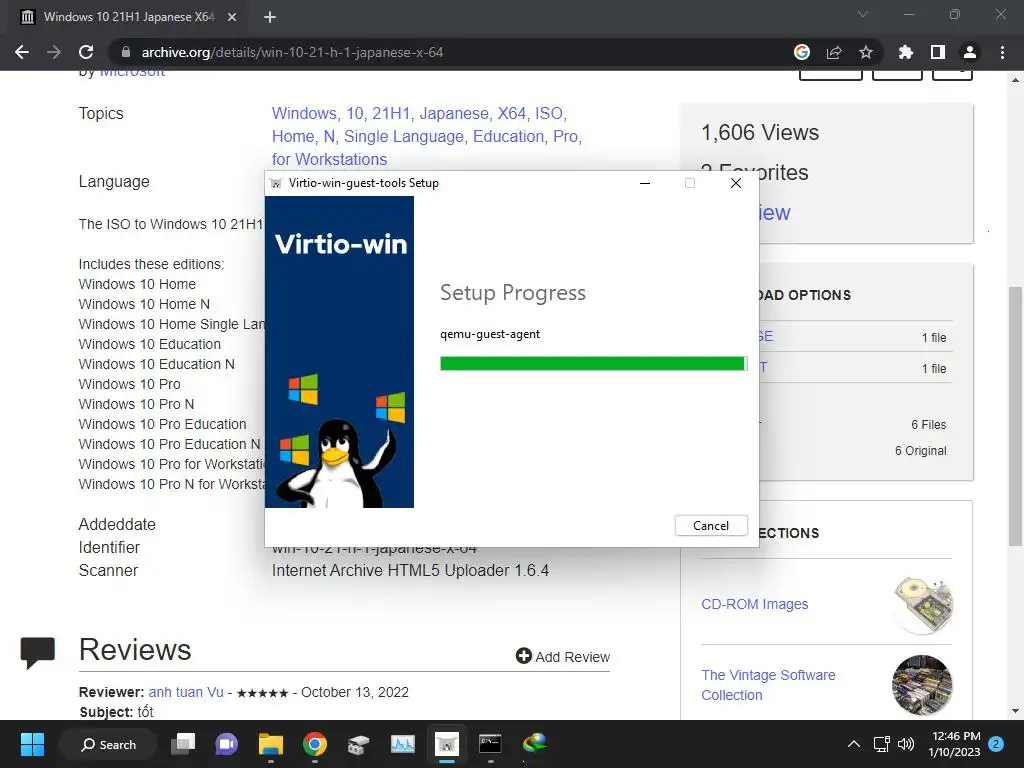Open Internet Download Manager taskbar icon
Screen dimensions: 1024x768
coord(534,744)
